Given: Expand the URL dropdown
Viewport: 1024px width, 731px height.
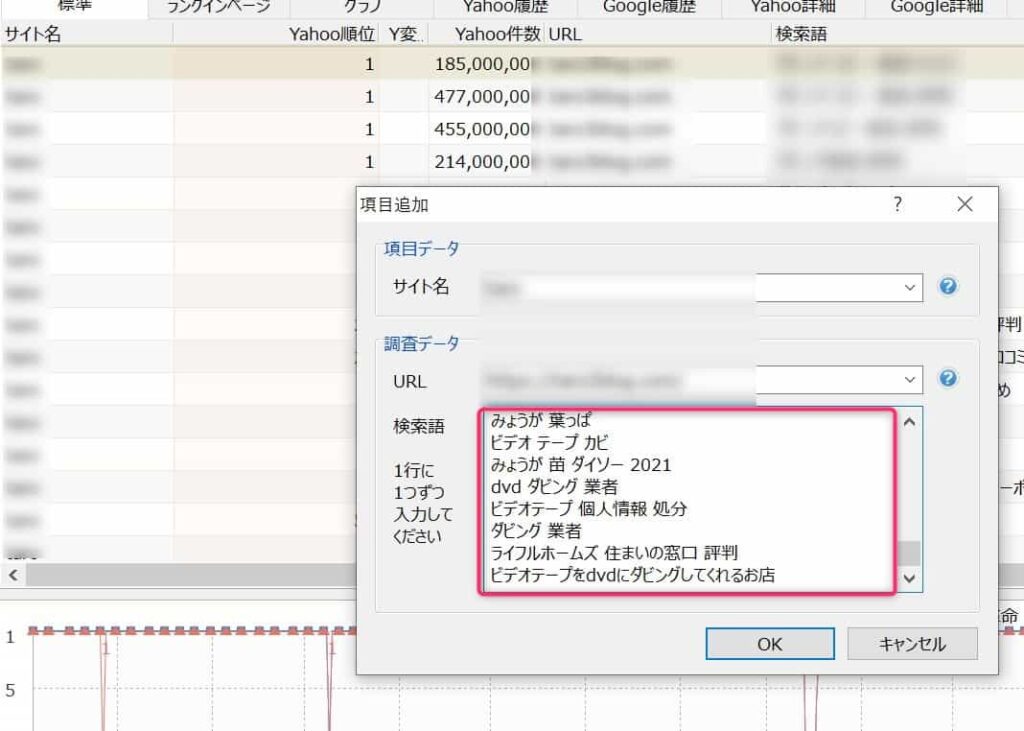Looking at the screenshot, I should click(909, 380).
